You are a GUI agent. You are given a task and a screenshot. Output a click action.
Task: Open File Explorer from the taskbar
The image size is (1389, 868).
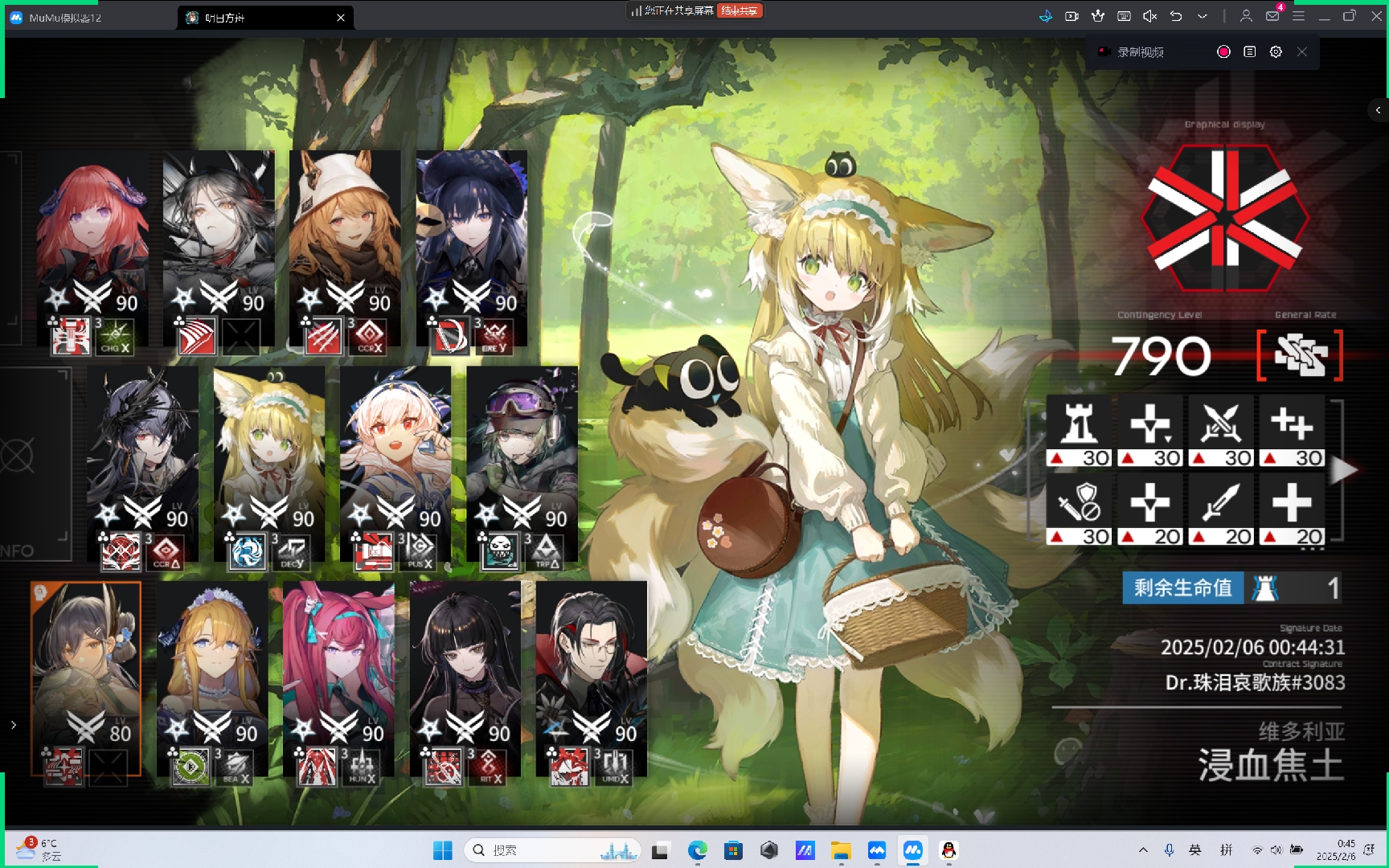841,850
